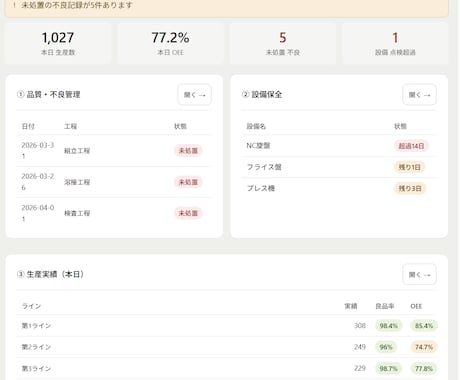
Task: Click the 249 production count value
Action: pyautogui.click(x=360, y=347)
